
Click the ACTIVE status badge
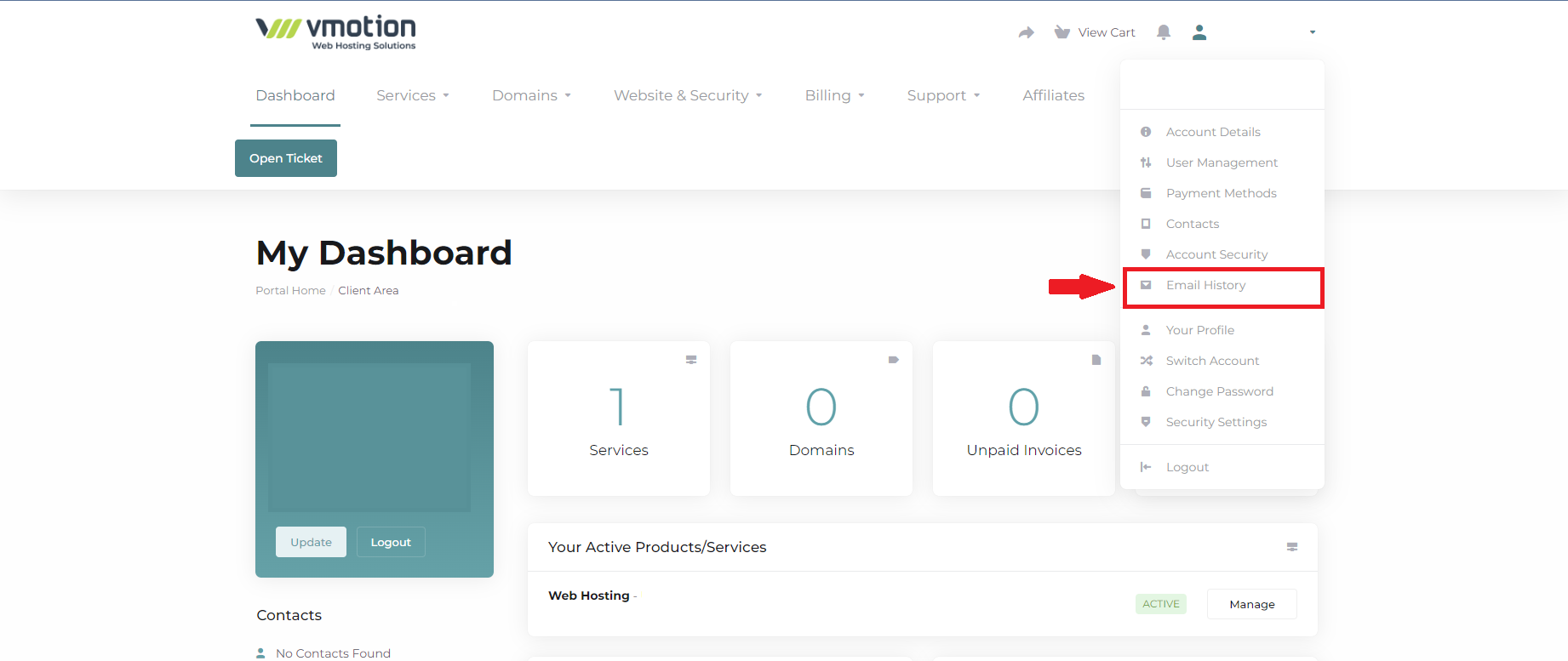coord(1161,604)
